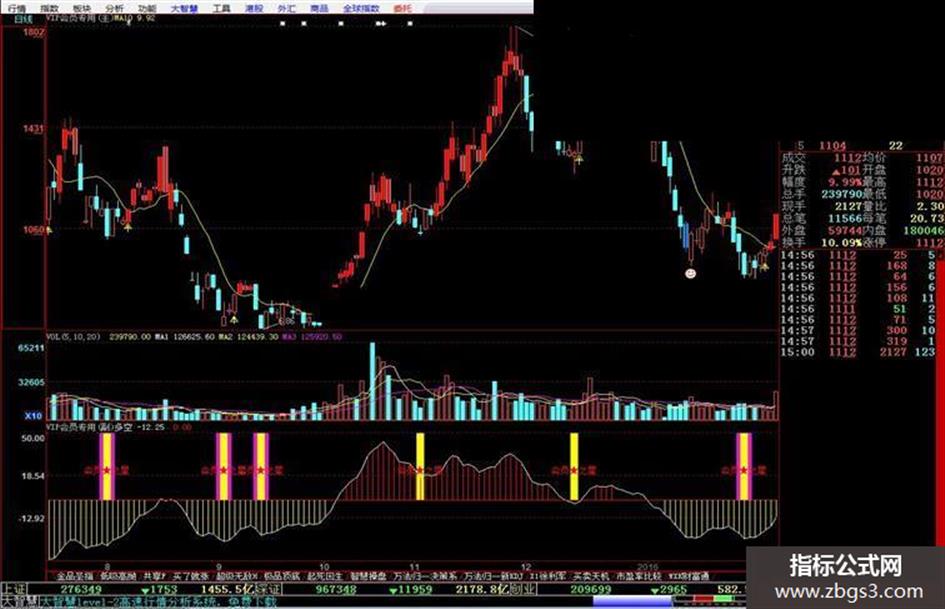
Task: Select the 市盈率比较 indicator tab
Action: pyautogui.click(x=638, y=576)
